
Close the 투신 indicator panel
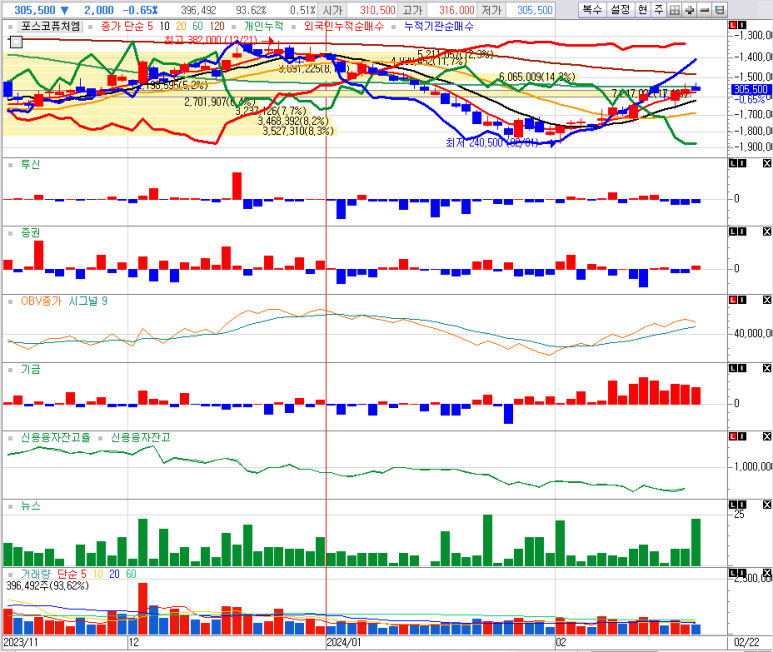(x=767, y=163)
